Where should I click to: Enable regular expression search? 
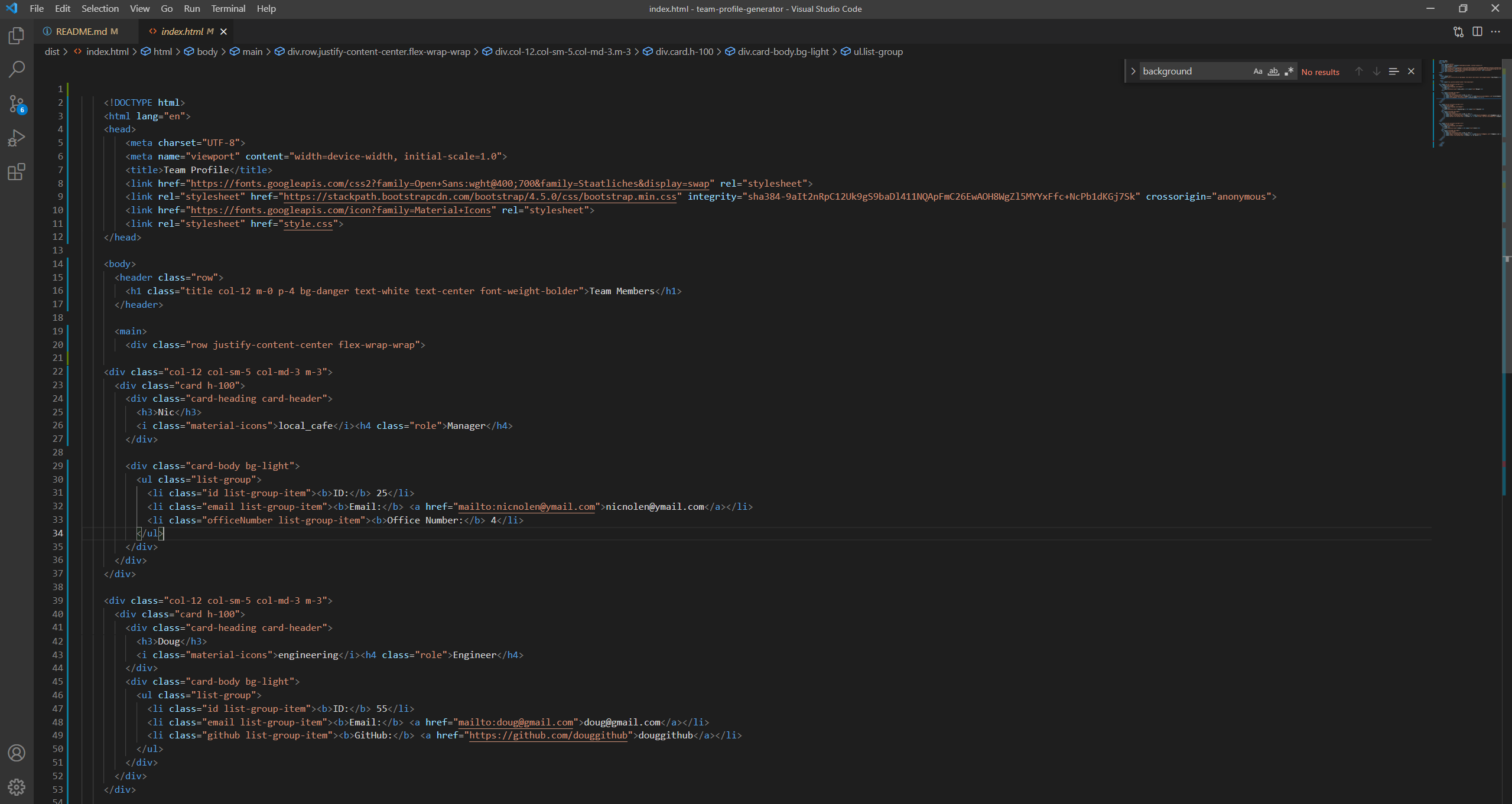1290,71
